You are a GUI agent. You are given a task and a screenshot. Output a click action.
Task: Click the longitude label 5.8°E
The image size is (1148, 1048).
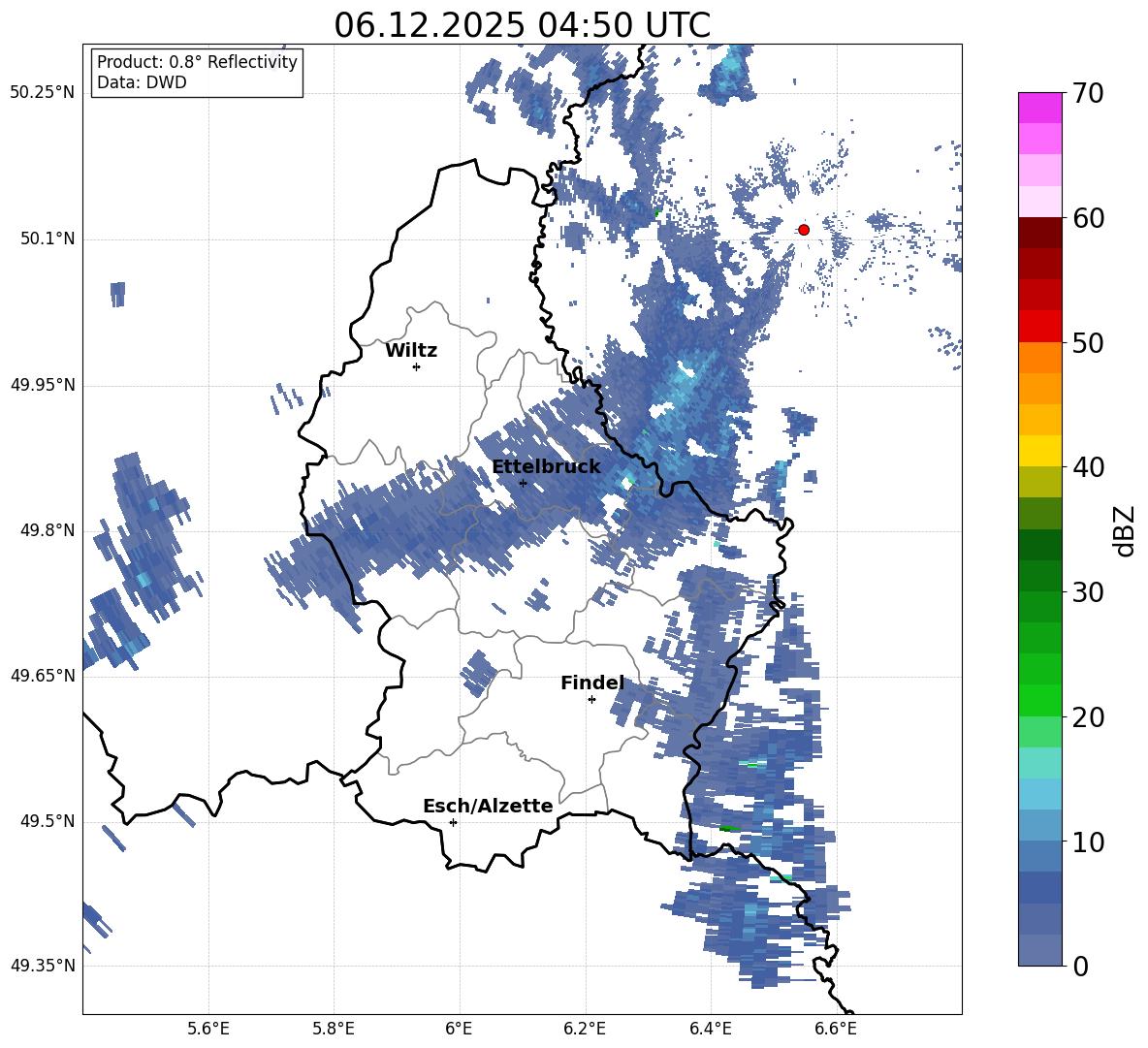pyautogui.click(x=334, y=1029)
